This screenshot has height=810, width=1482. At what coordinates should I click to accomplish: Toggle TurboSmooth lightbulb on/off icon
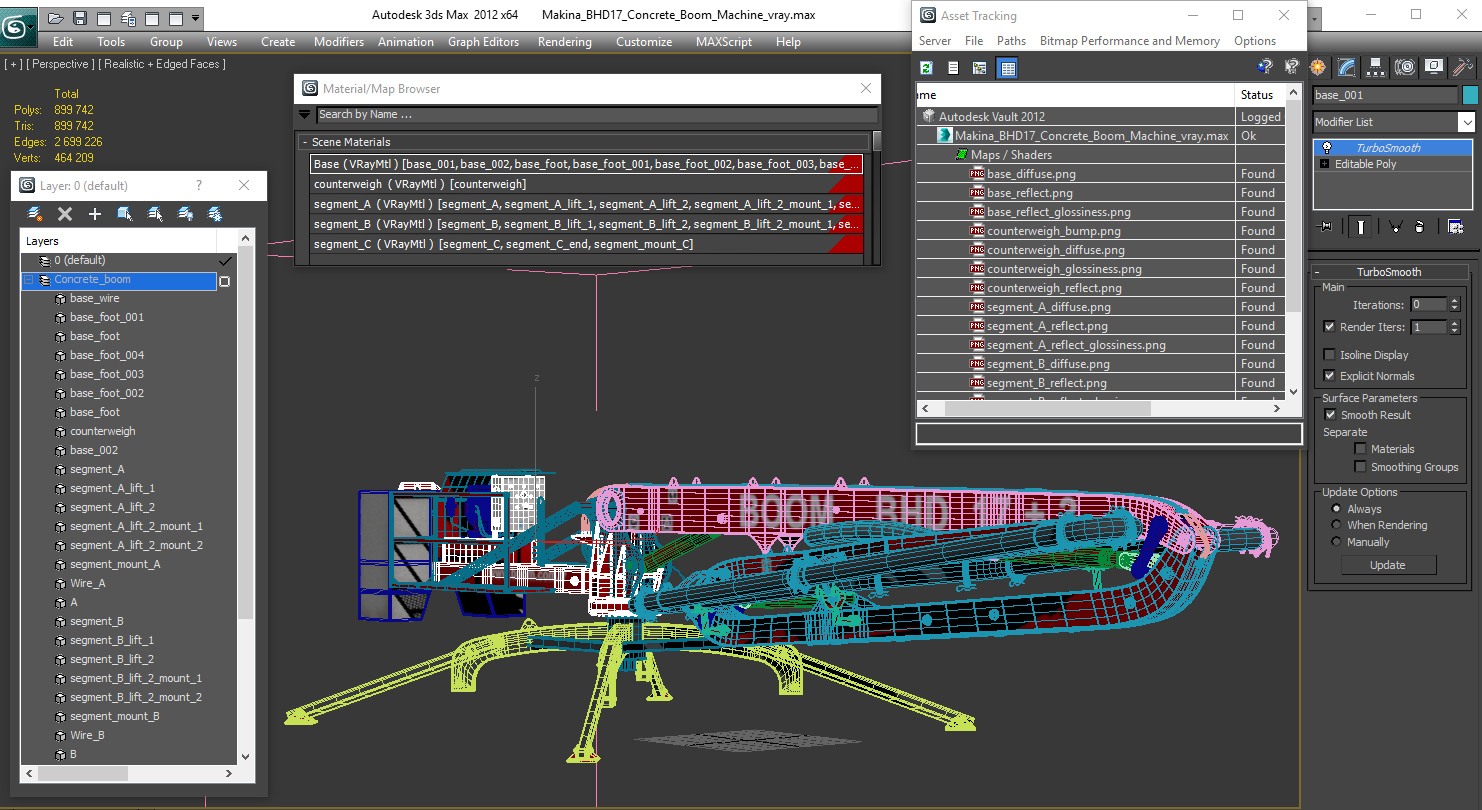click(1326, 148)
